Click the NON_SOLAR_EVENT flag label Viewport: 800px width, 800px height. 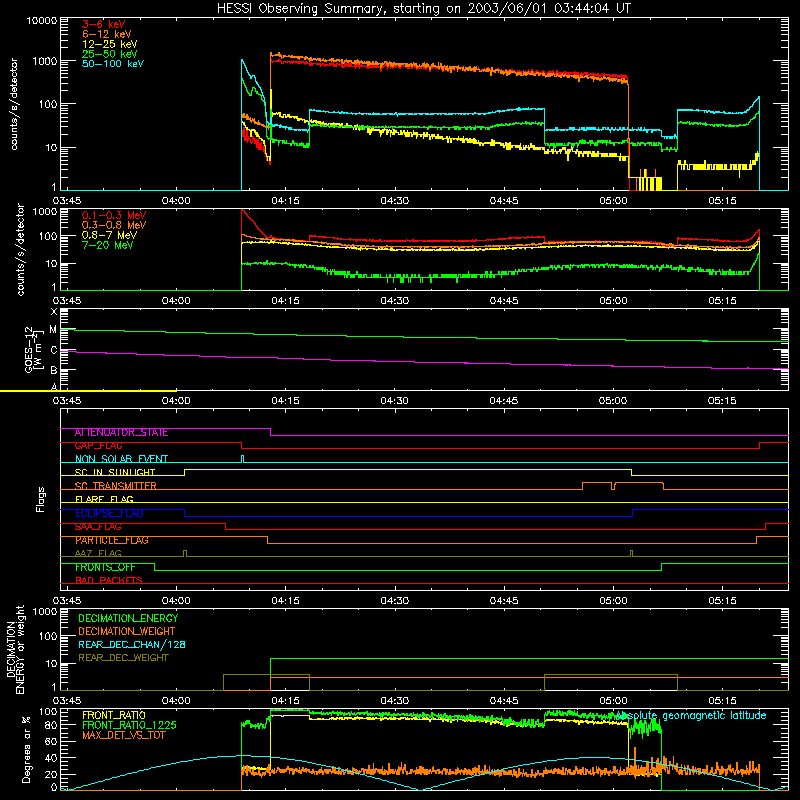[x=121, y=459]
